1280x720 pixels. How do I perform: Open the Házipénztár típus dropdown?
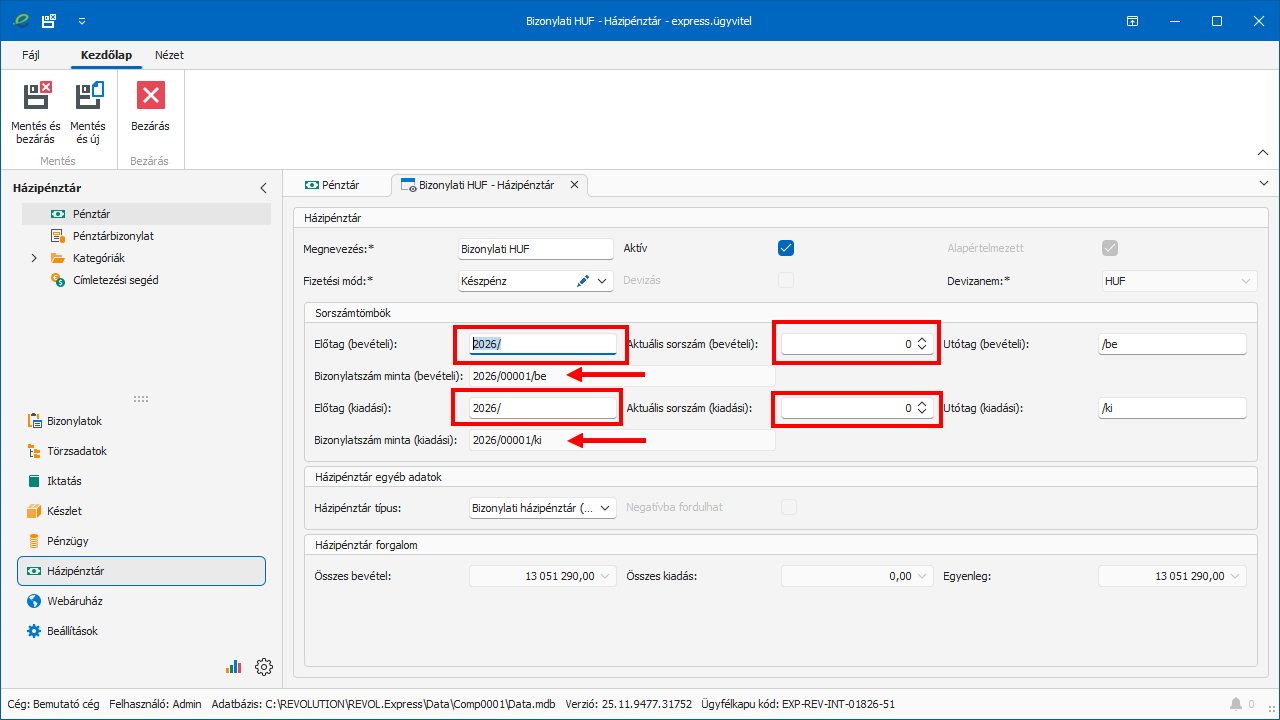tap(604, 508)
